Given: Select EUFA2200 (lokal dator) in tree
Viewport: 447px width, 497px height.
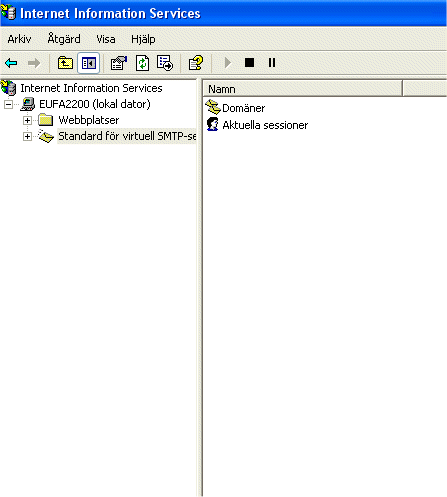Looking at the screenshot, I should [x=95, y=104].
